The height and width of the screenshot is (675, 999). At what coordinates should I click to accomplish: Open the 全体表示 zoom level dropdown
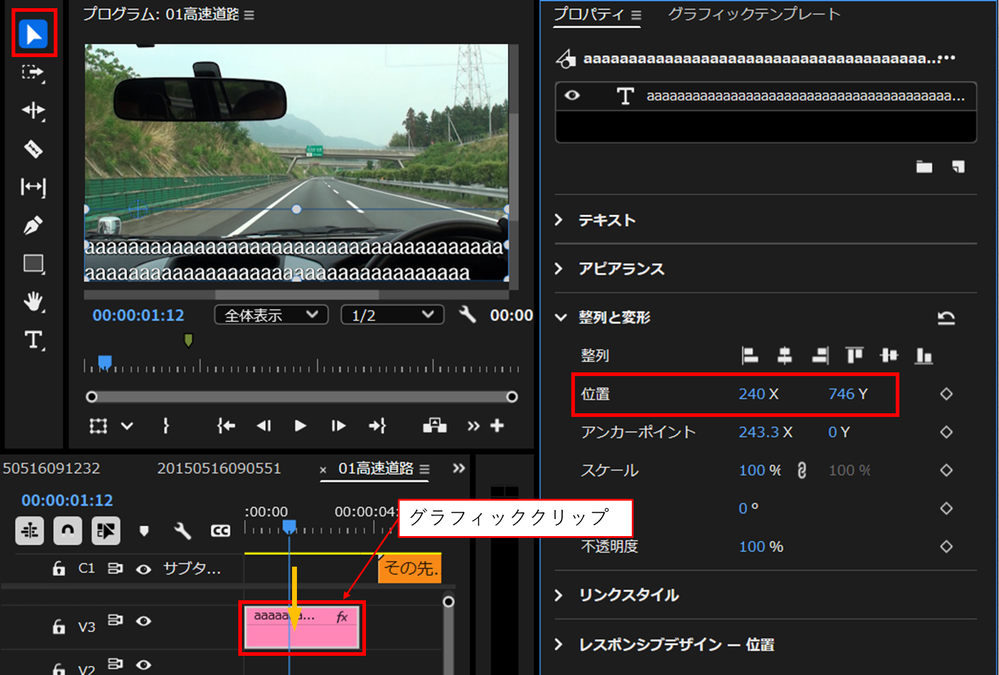click(x=268, y=313)
